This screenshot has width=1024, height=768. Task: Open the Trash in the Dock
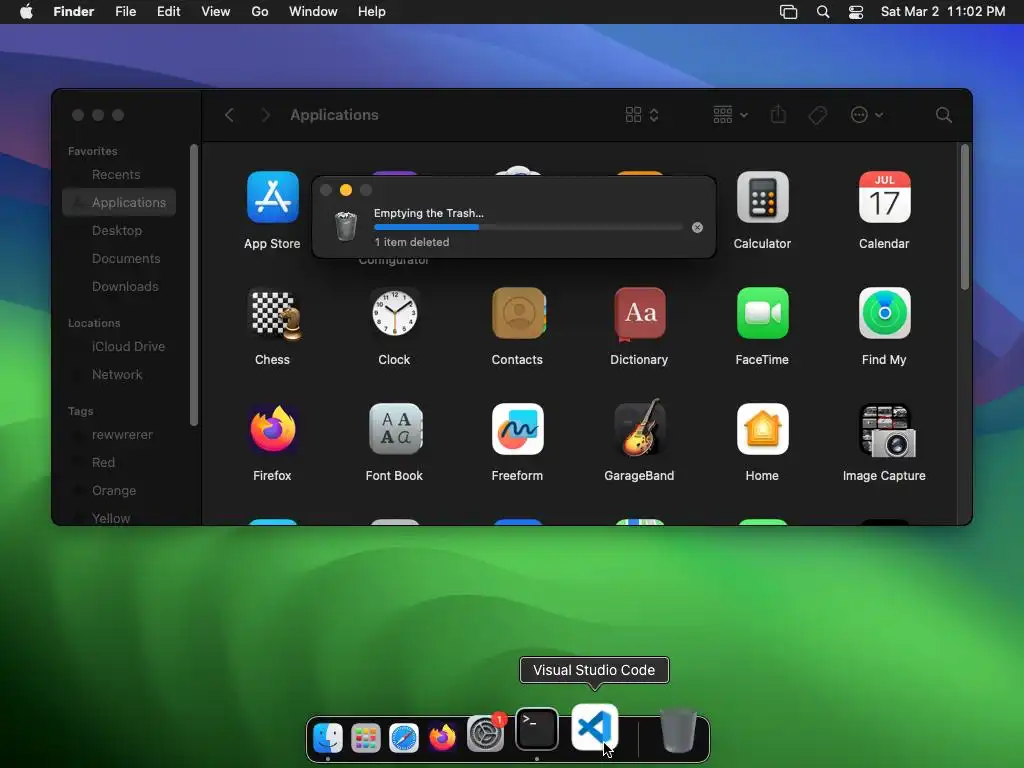(x=678, y=731)
